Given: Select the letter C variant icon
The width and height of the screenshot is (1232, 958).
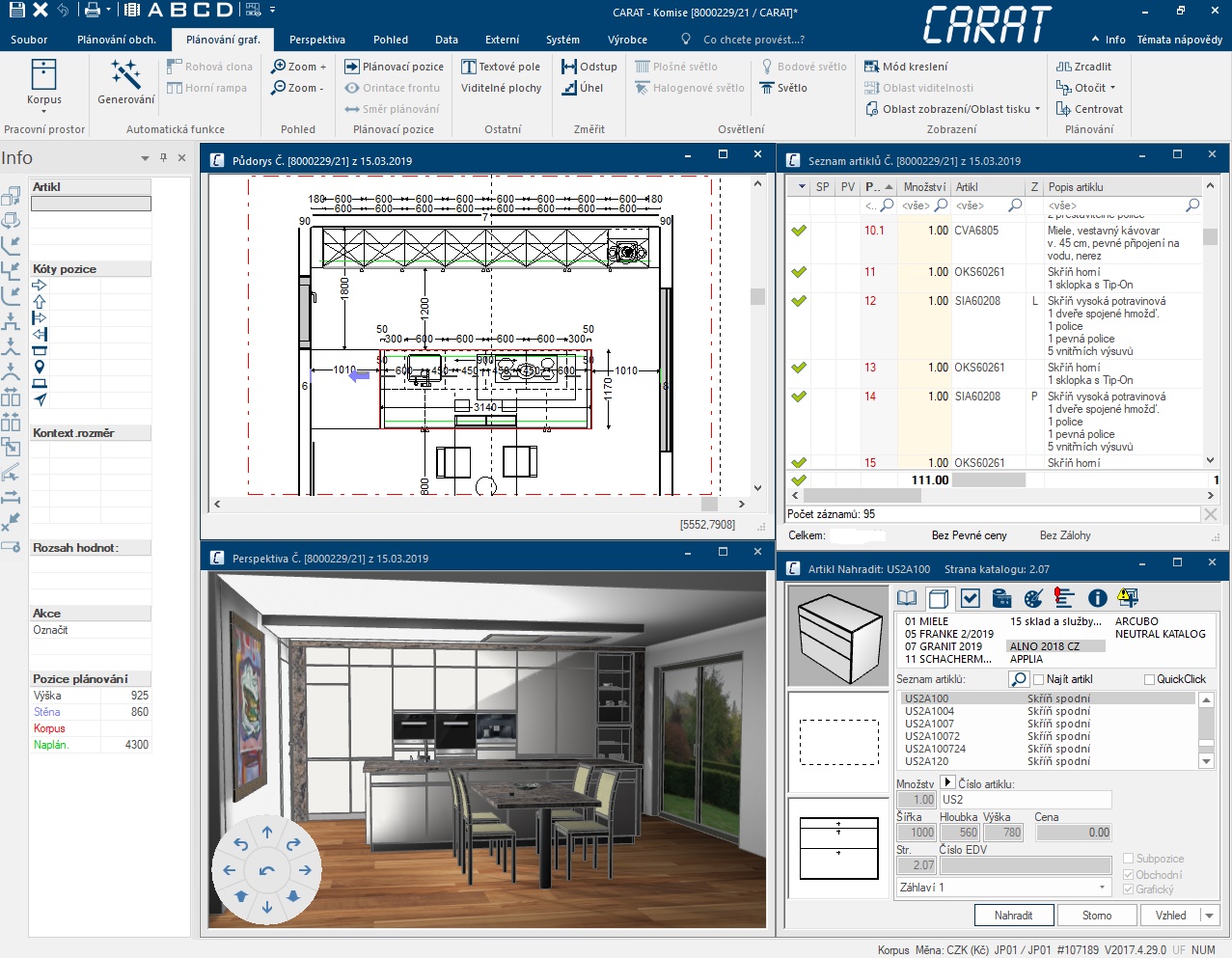Looking at the screenshot, I should pos(201,10).
